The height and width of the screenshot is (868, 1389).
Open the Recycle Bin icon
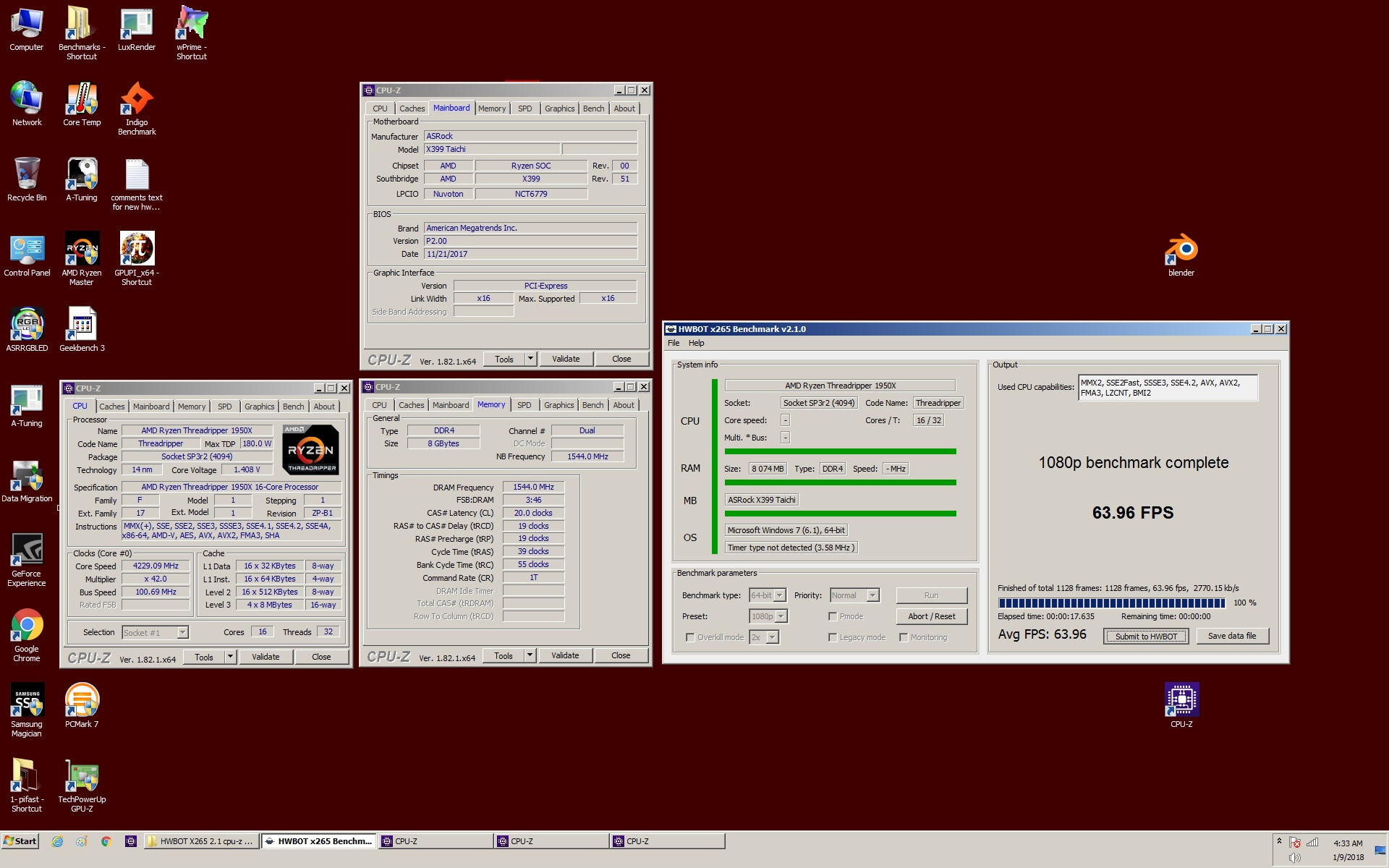[27, 179]
